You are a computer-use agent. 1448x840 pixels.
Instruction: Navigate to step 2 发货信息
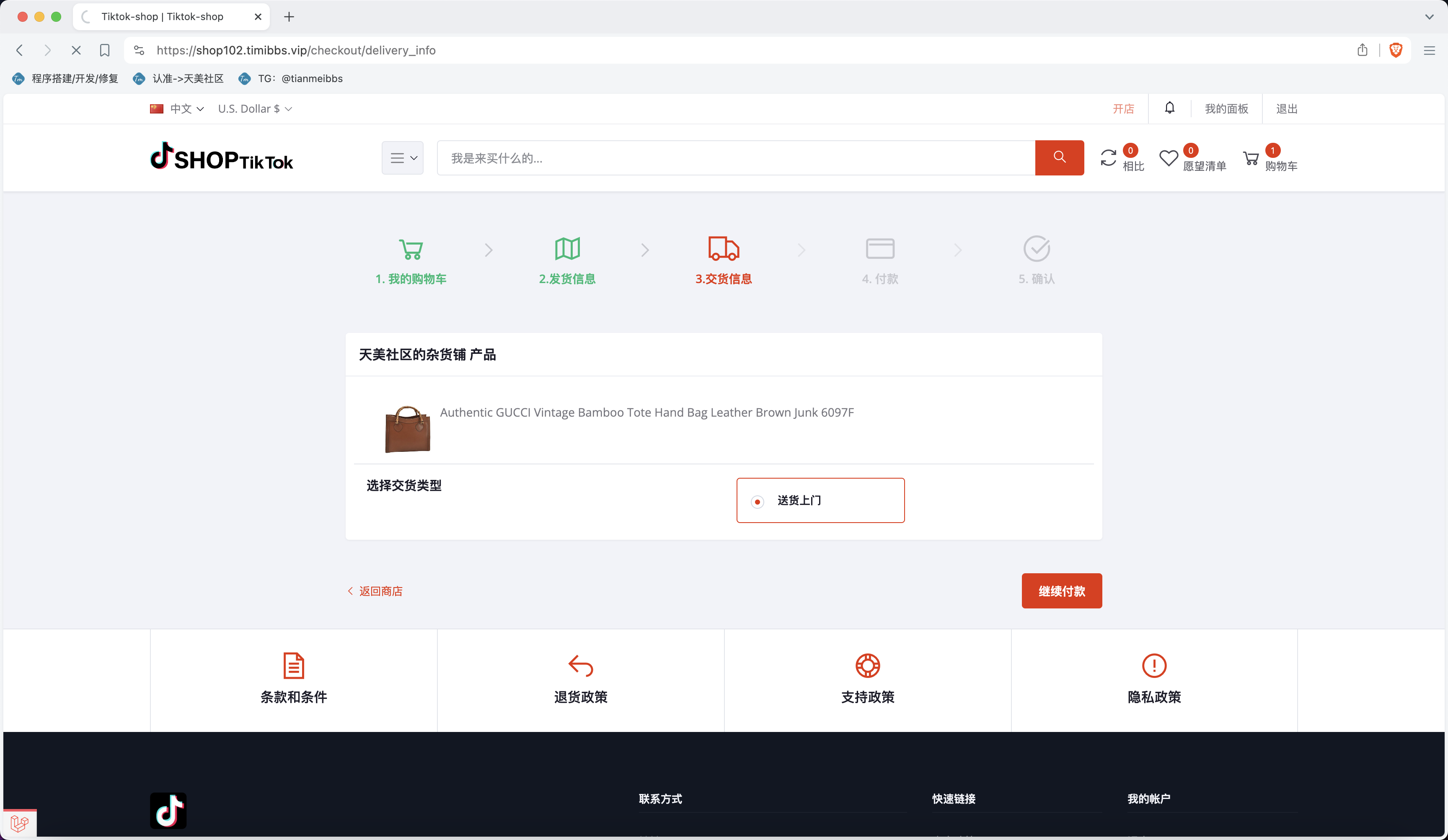click(566, 260)
